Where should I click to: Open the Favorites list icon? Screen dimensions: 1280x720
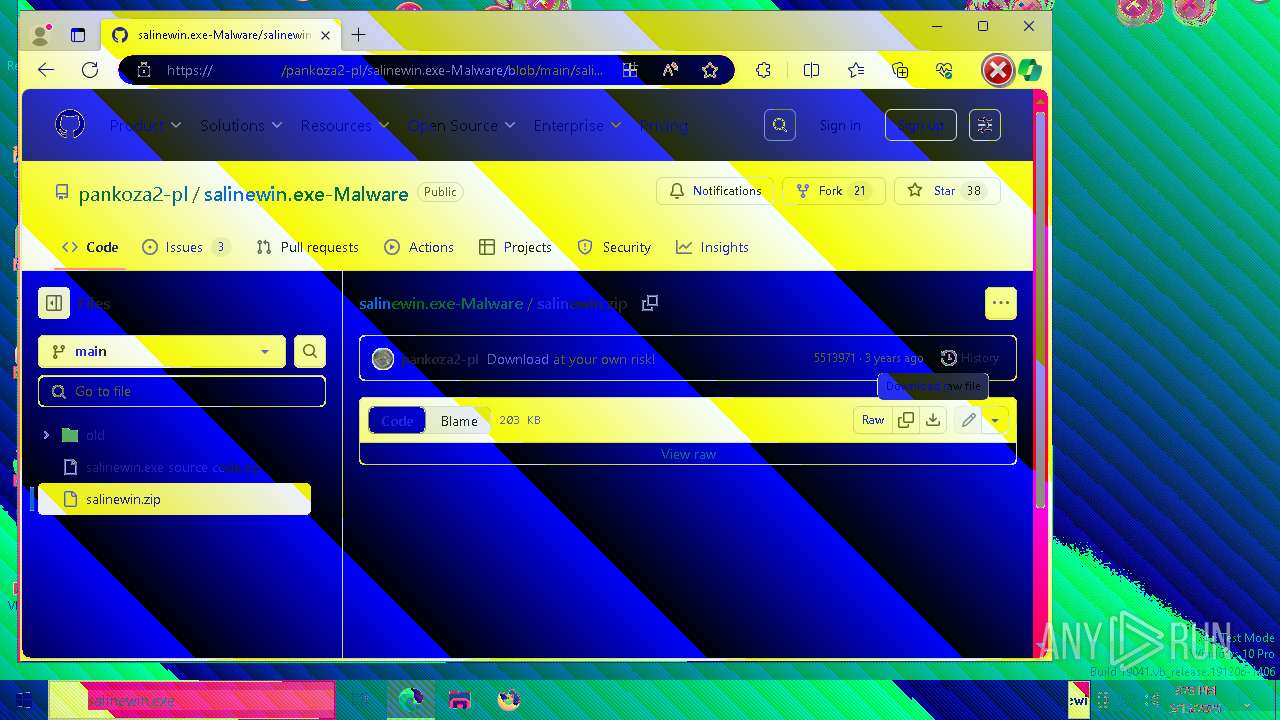(856, 70)
